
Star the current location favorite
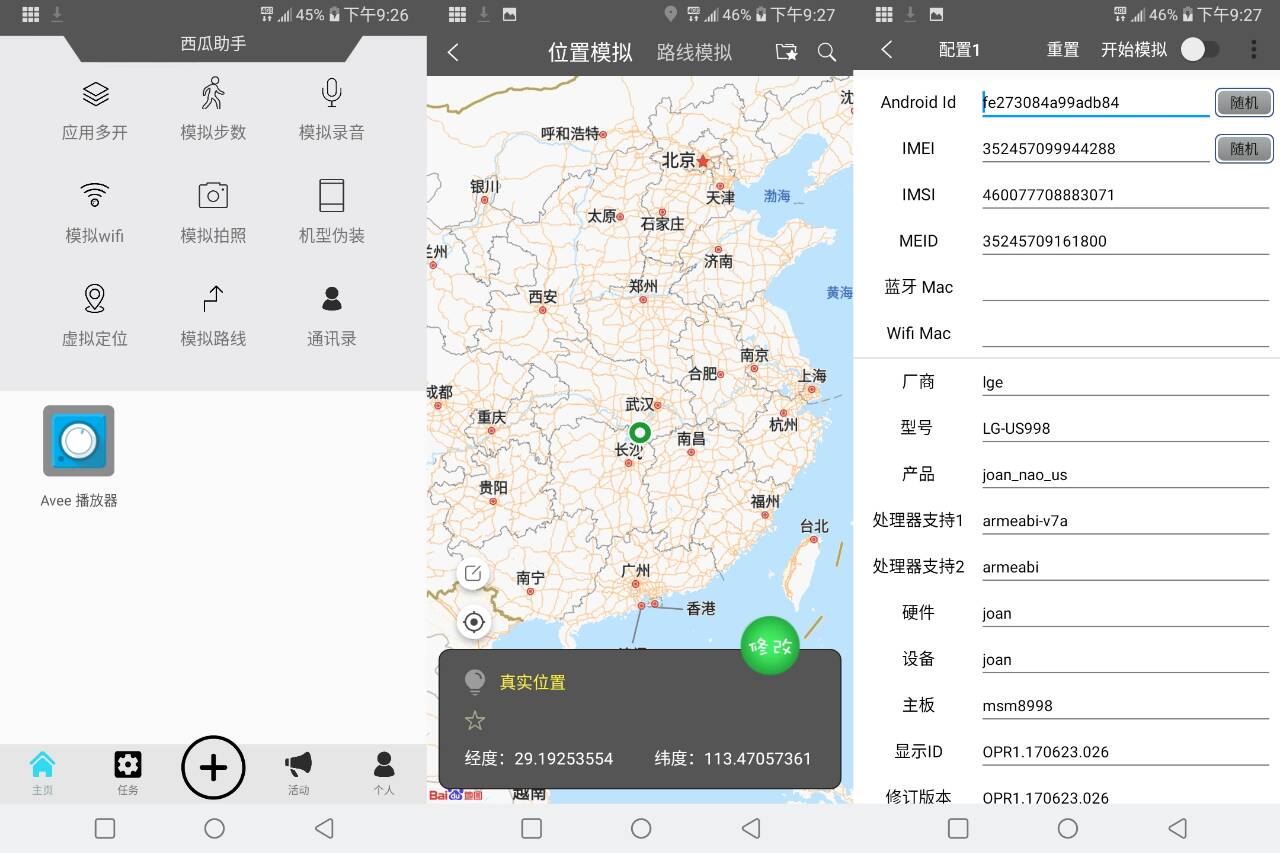474,719
